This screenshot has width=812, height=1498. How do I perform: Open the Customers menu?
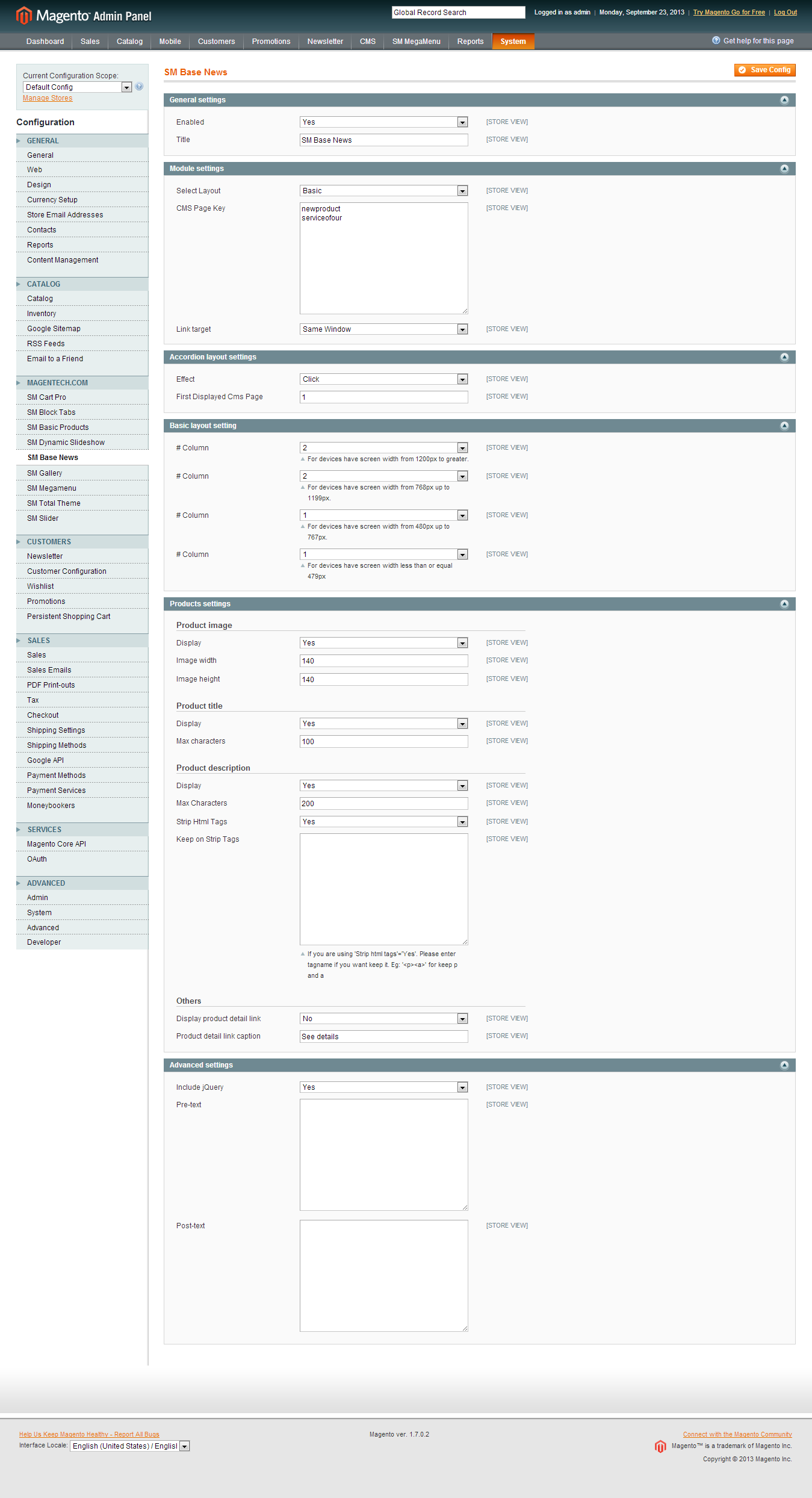(216, 42)
